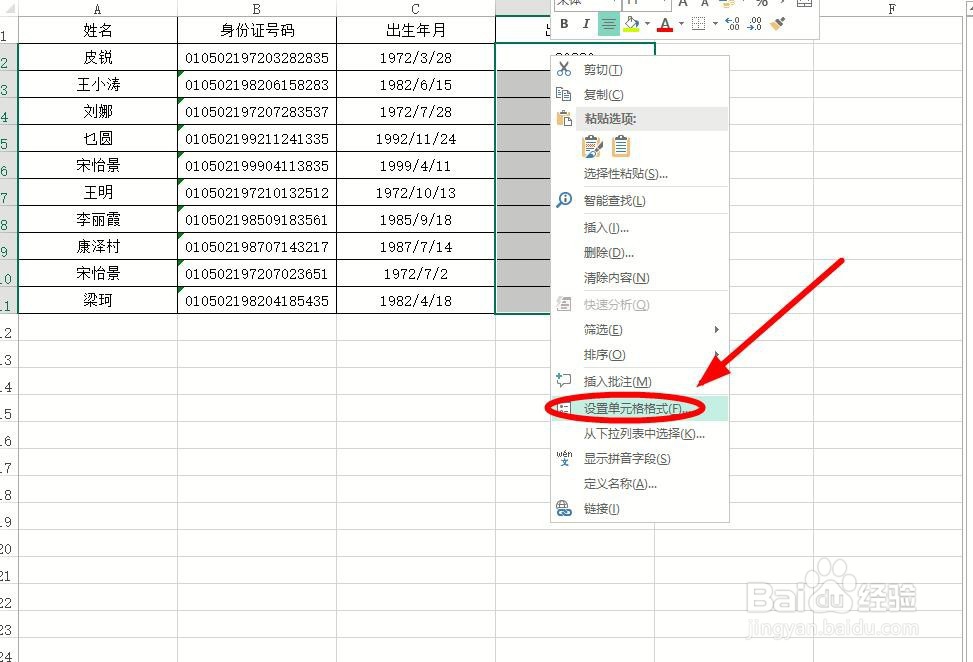Apply the yellow fill color bucket
This screenshot has width=973, height=662.
click(631, 24)
